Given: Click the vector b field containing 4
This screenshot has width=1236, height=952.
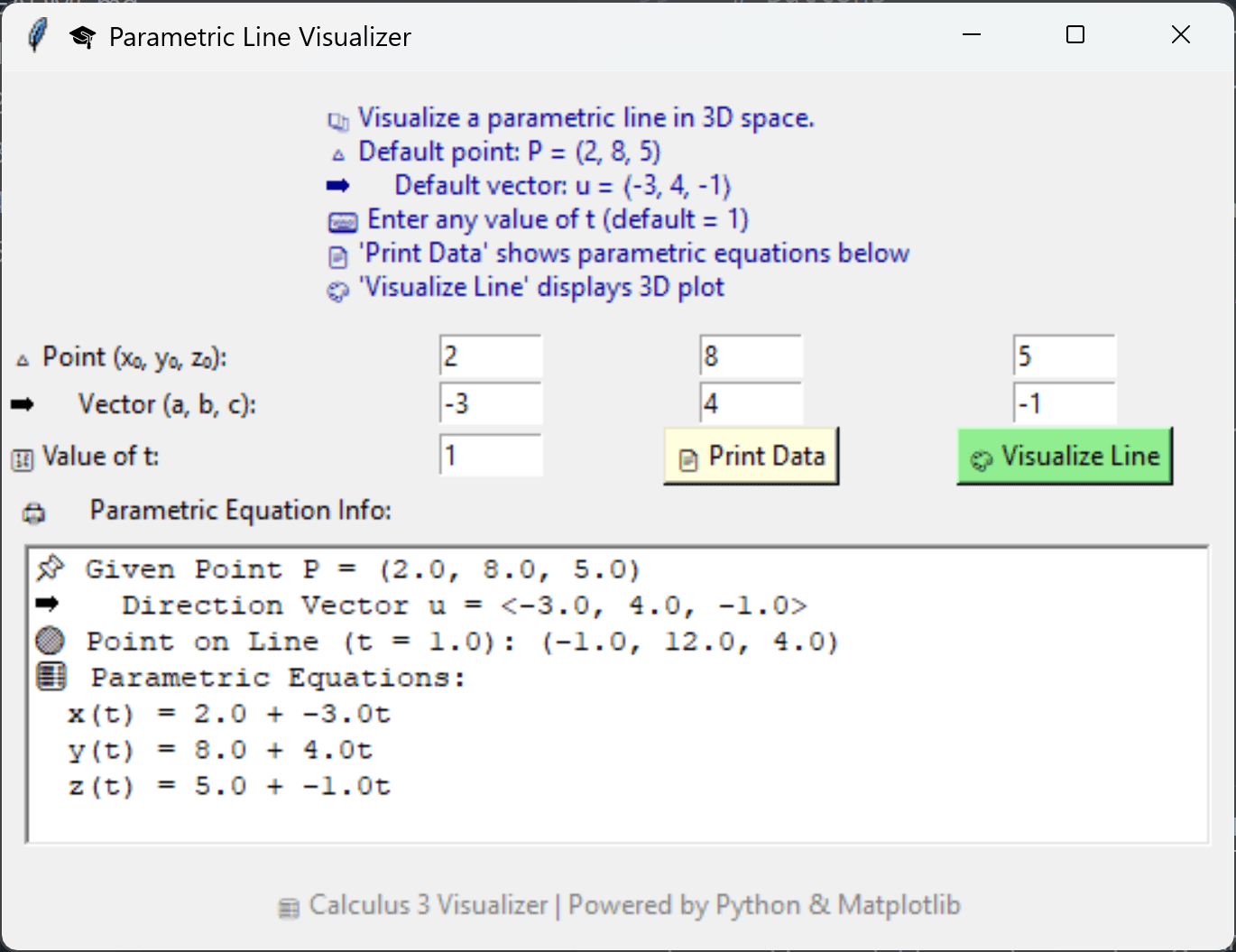Looking at the screenshot, I should [x=751, y=403].
